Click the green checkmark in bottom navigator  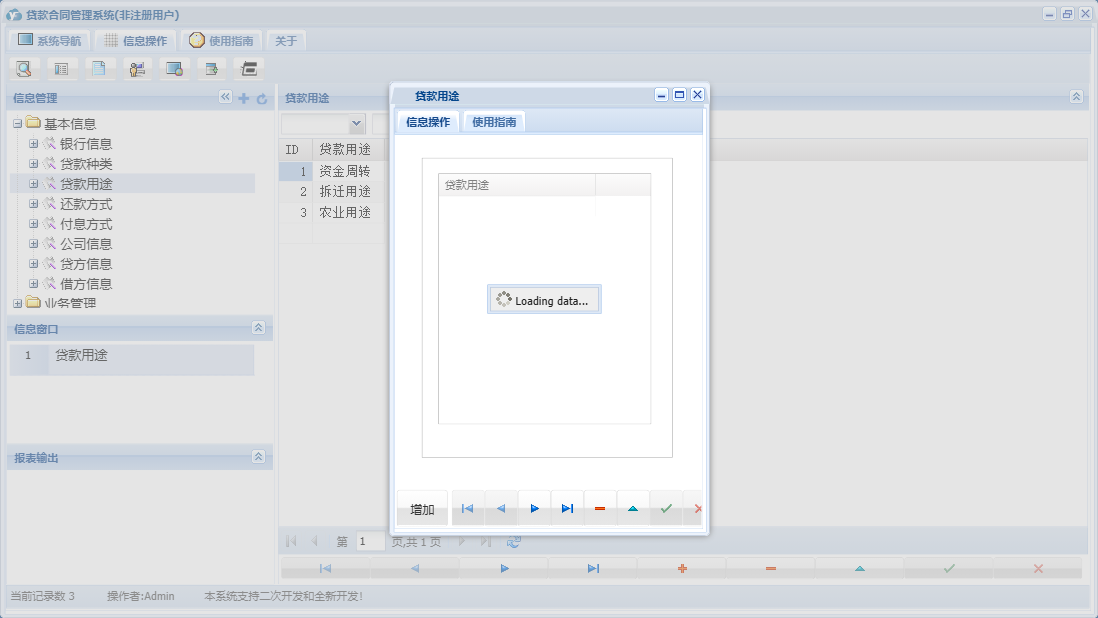coord(949,568)
